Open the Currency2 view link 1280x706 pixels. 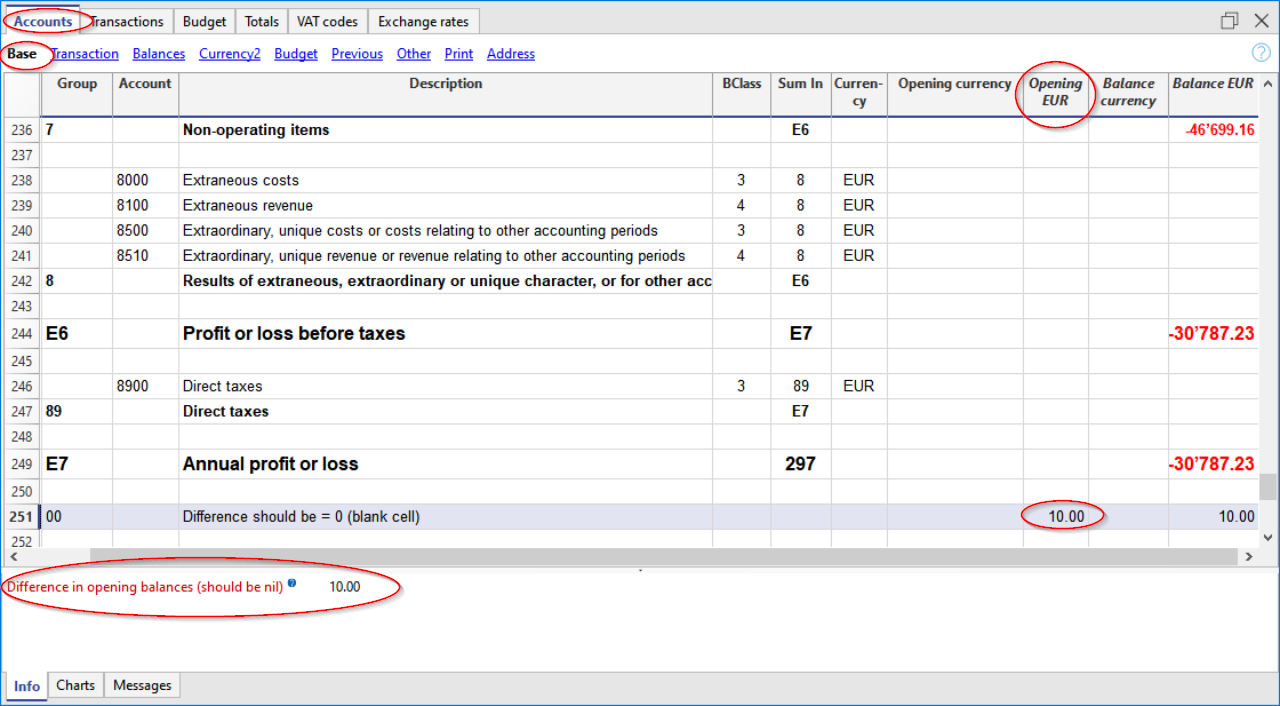tap(229, 53)
